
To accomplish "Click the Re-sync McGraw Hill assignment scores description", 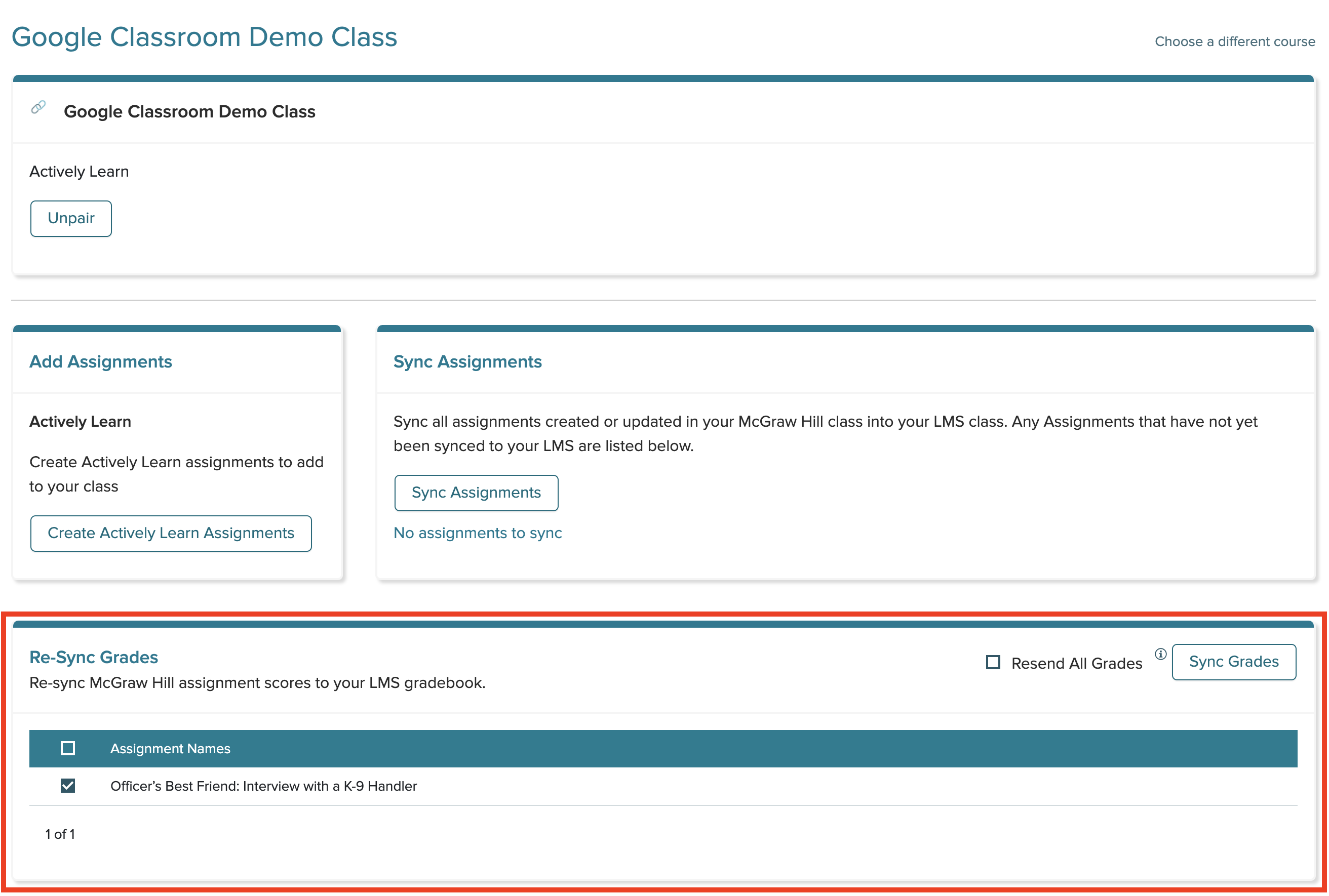I will (257, 683).
